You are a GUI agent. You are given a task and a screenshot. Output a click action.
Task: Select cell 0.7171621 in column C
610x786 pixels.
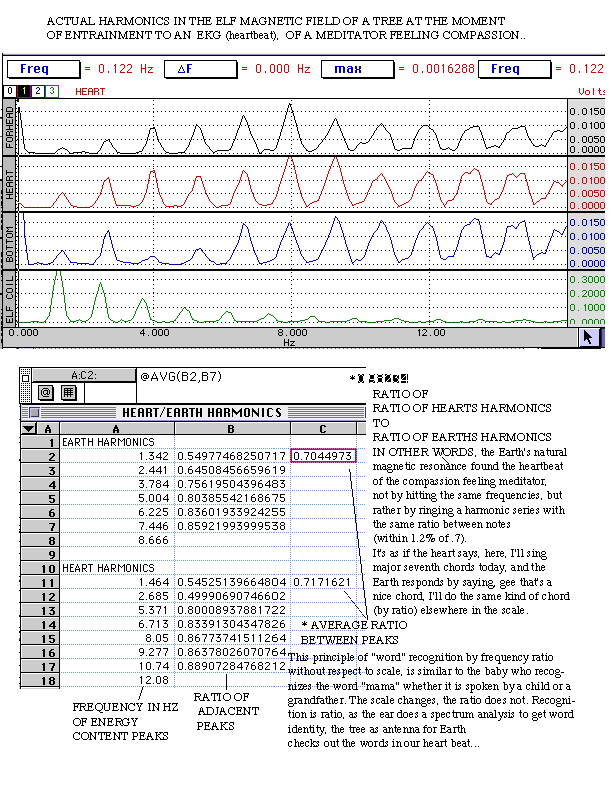pos(323,582)
